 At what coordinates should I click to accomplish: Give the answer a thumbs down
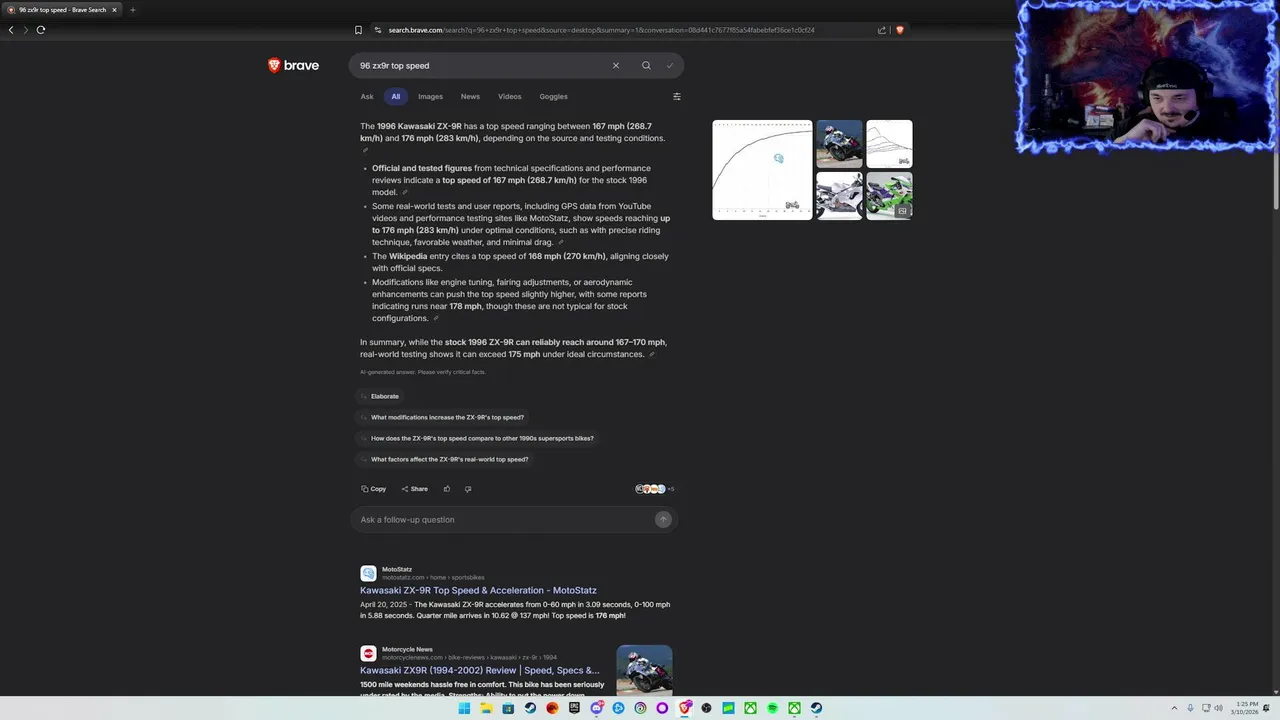pyautogui.click(x=468, y=489)
